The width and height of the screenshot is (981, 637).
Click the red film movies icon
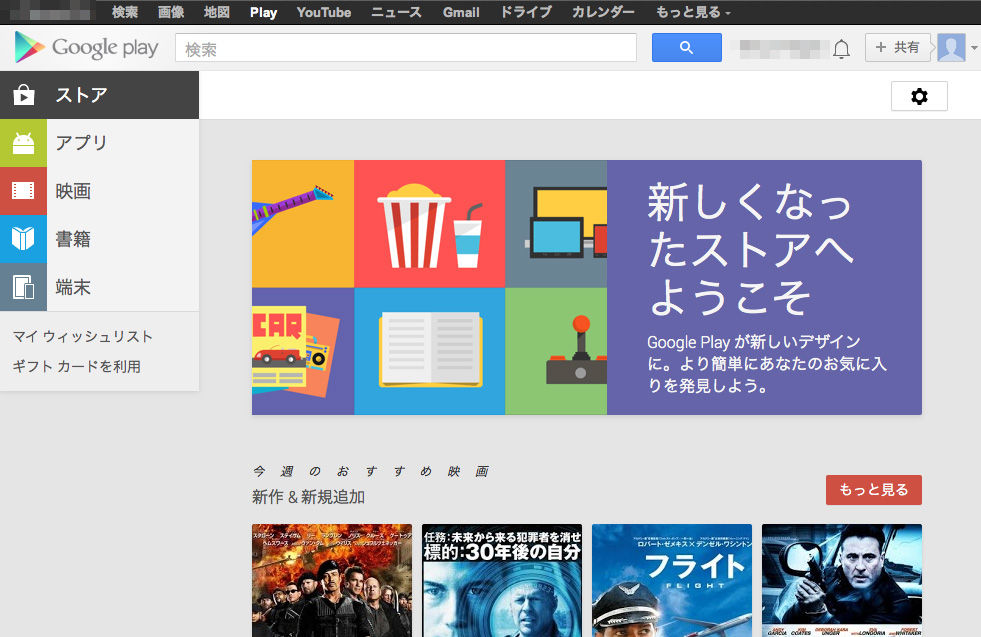tap(23, 191)
